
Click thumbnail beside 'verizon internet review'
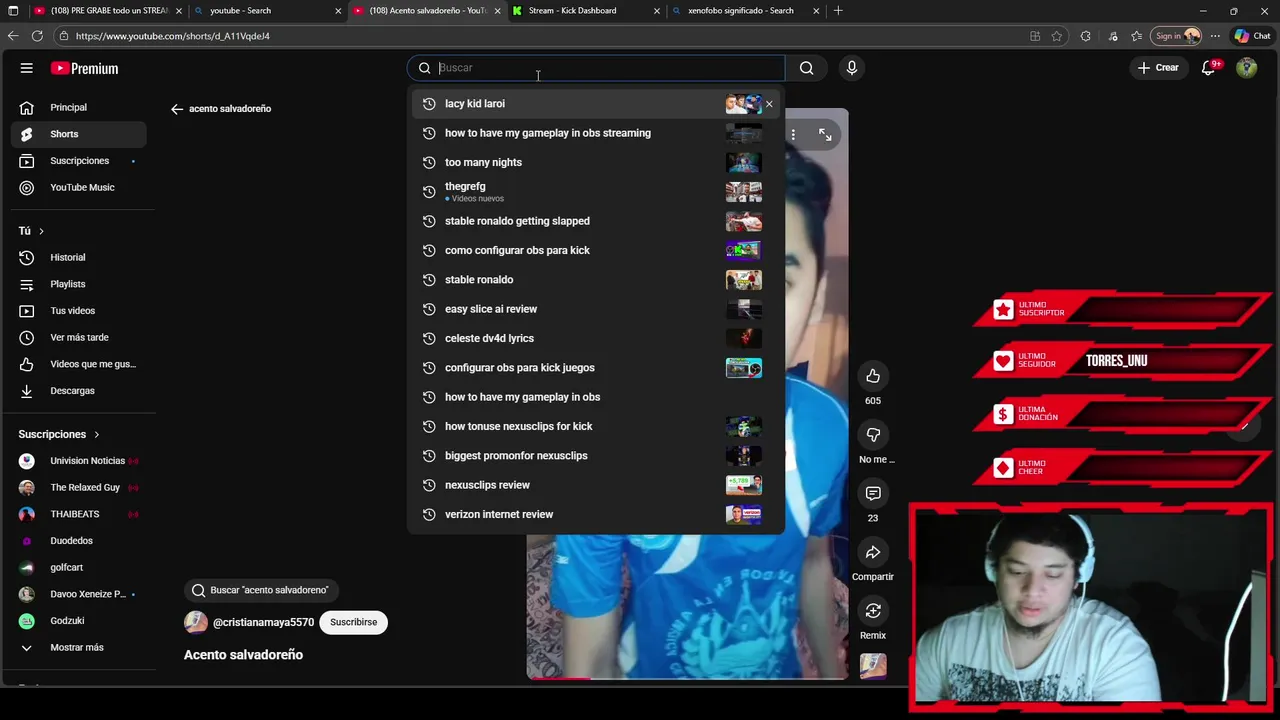click(743, 514)
